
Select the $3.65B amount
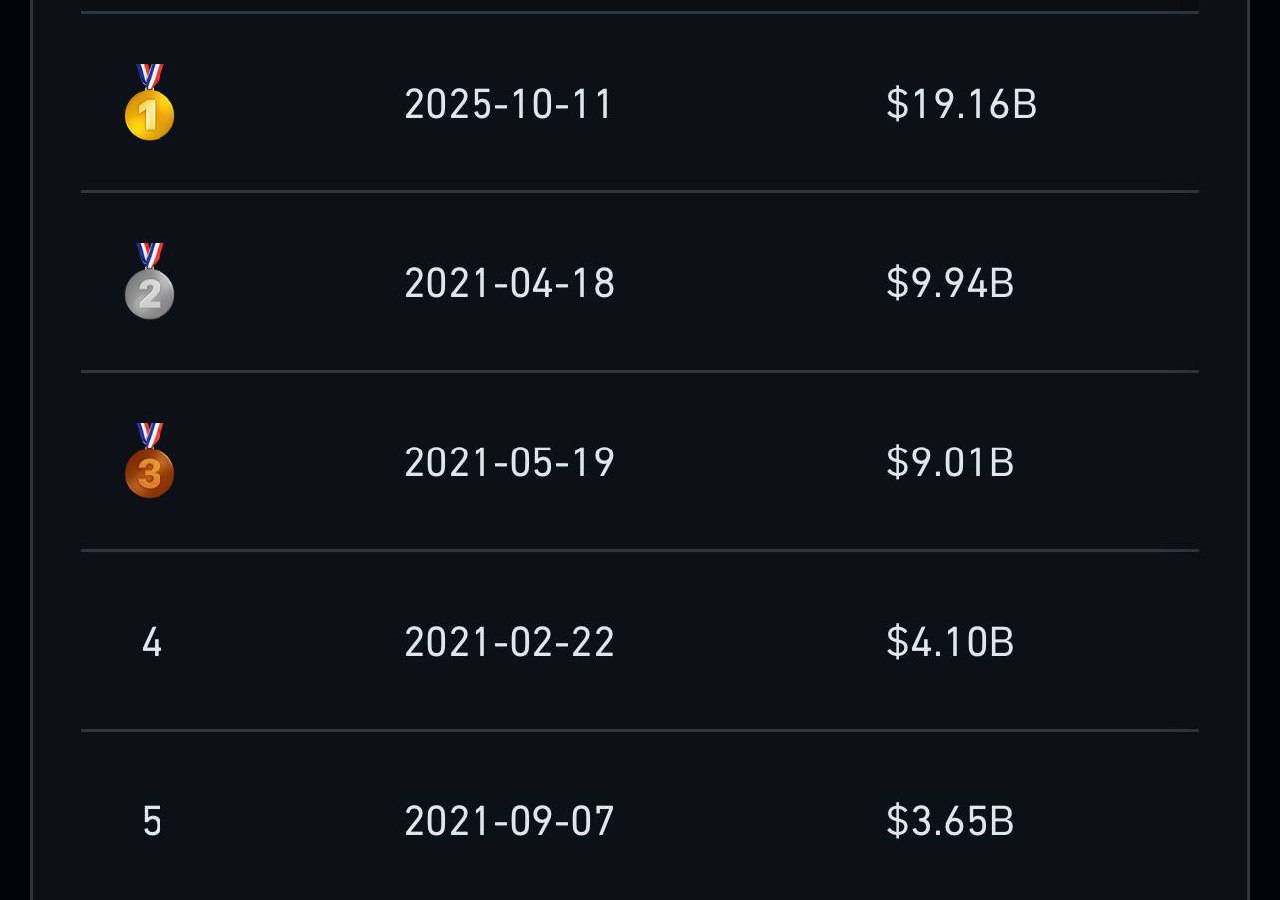[x=950, y=822]
